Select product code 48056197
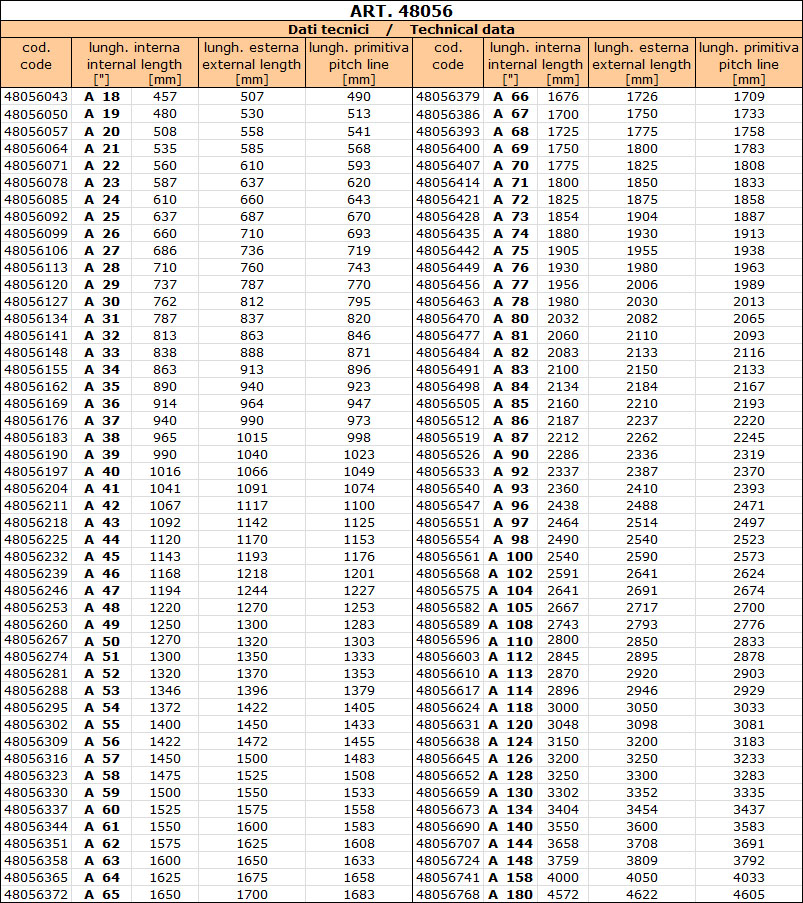803x903 pixels. coord(36,471)
